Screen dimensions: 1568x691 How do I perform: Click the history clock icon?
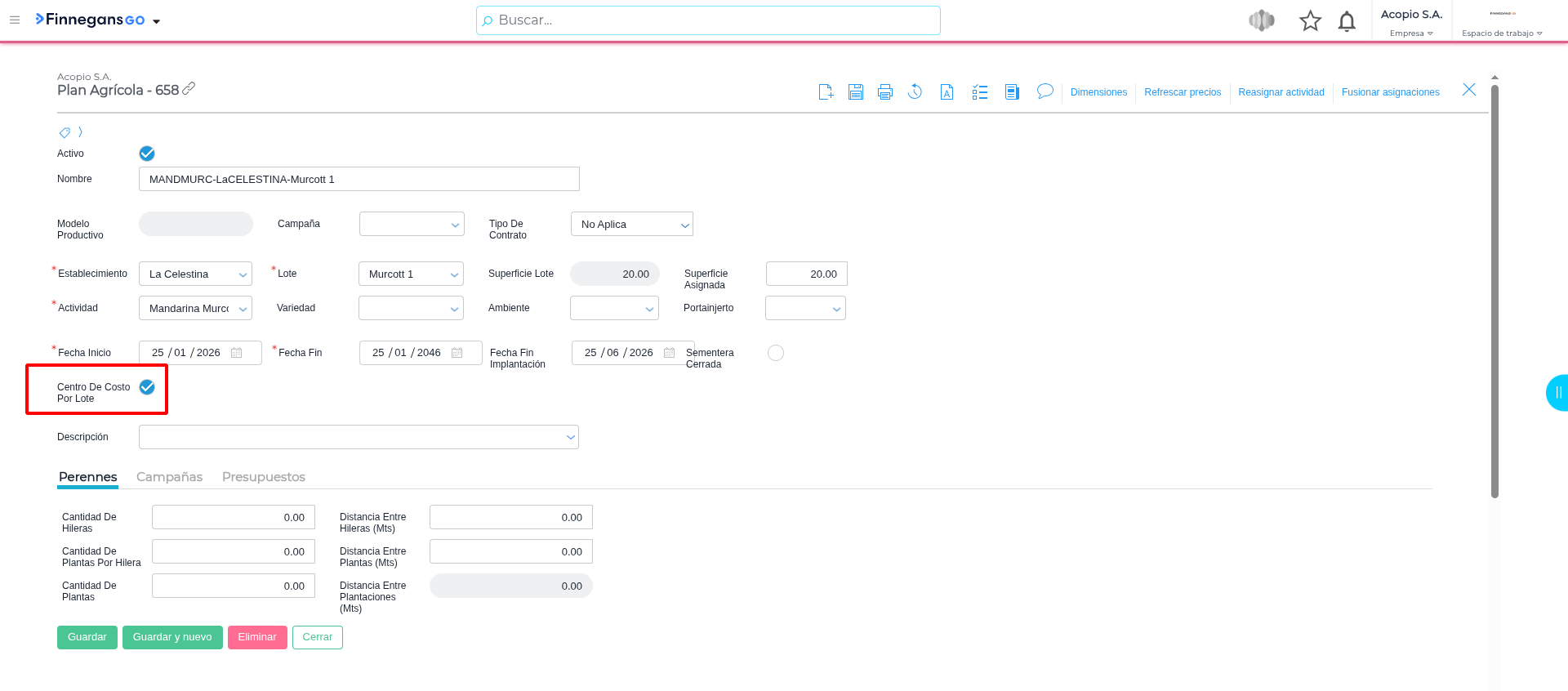click(915, 92)
